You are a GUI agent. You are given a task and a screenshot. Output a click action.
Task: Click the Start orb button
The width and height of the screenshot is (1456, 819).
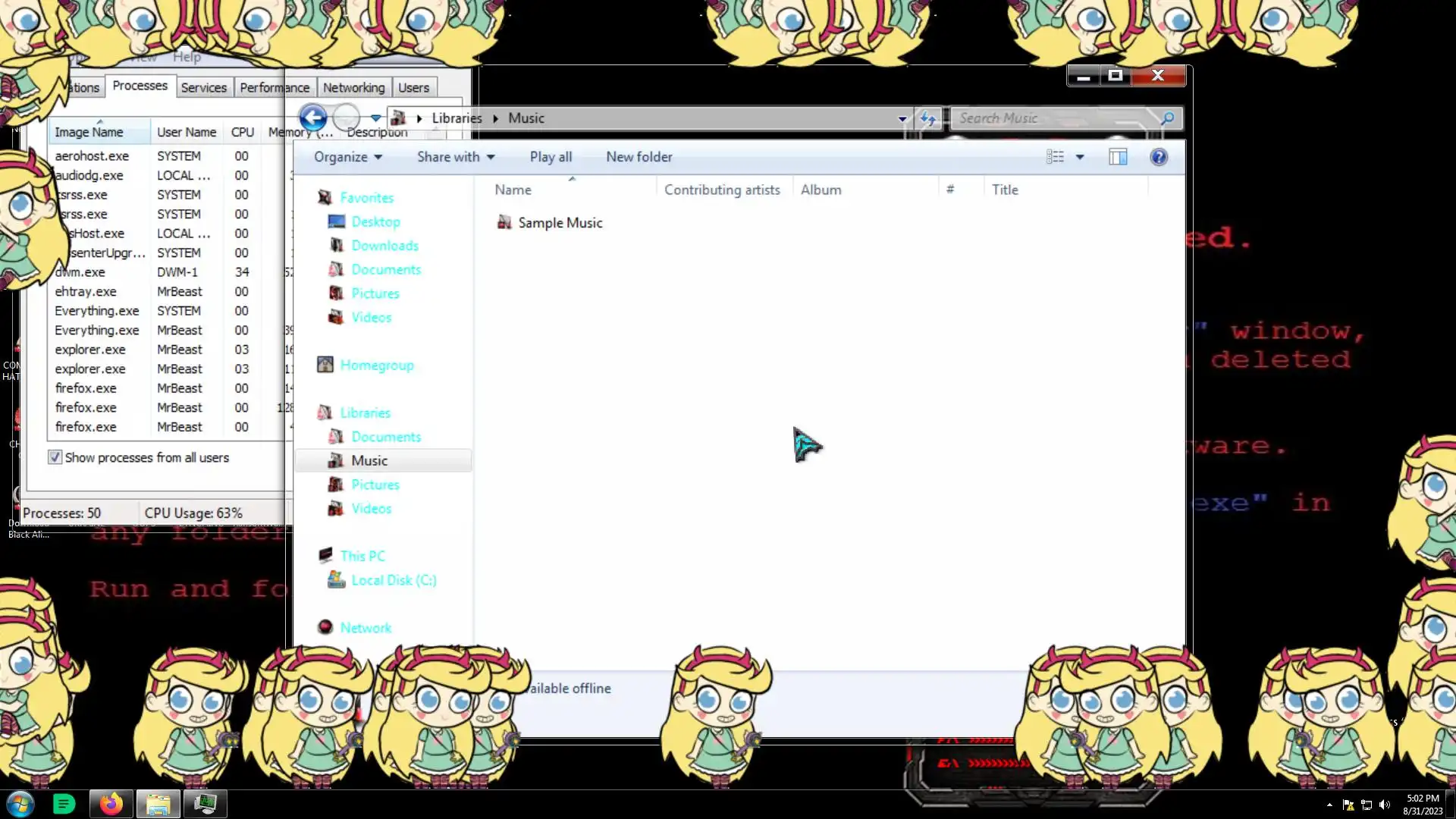(20, 804)
